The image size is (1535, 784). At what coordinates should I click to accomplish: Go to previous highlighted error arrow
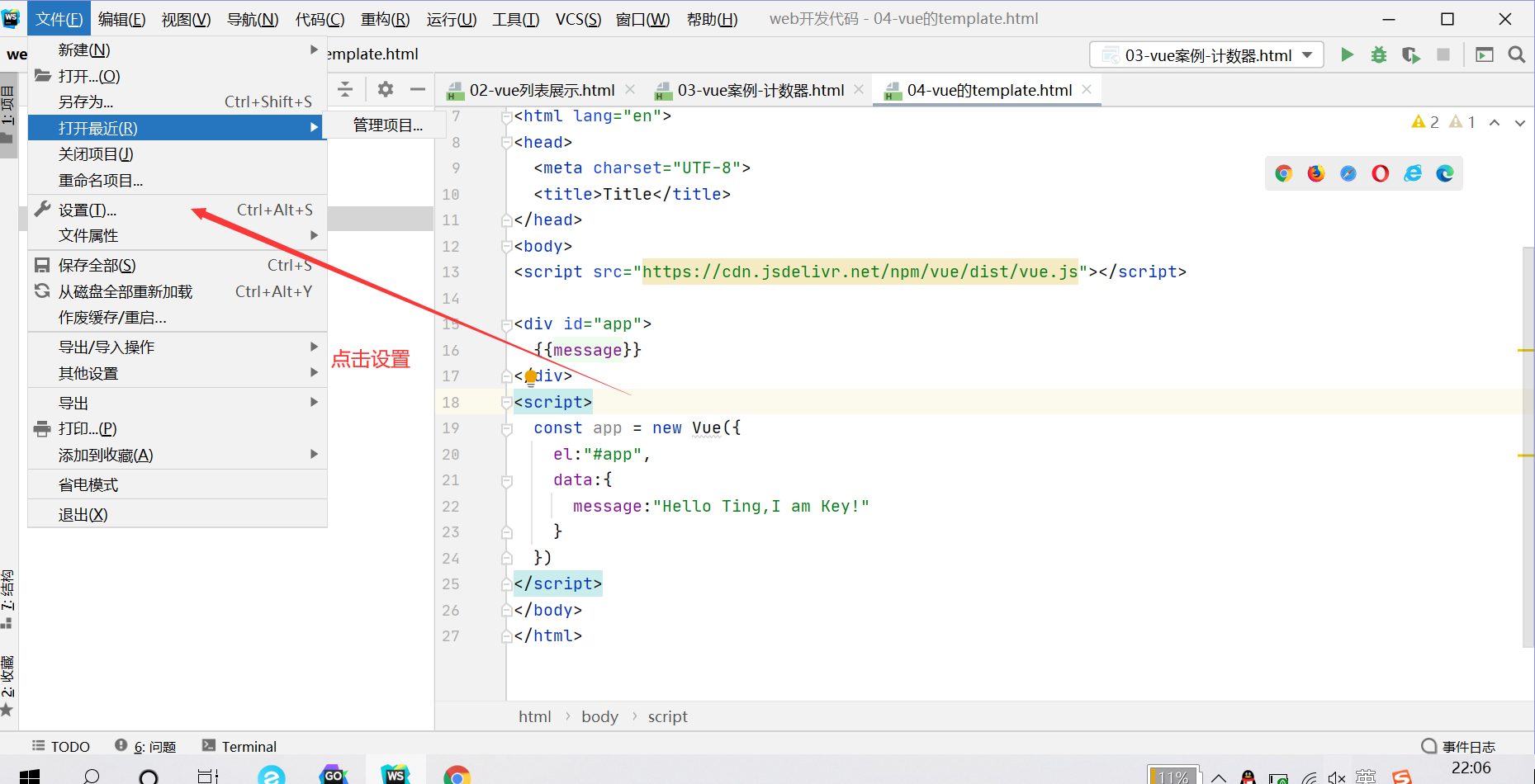tap(1495, 123)
